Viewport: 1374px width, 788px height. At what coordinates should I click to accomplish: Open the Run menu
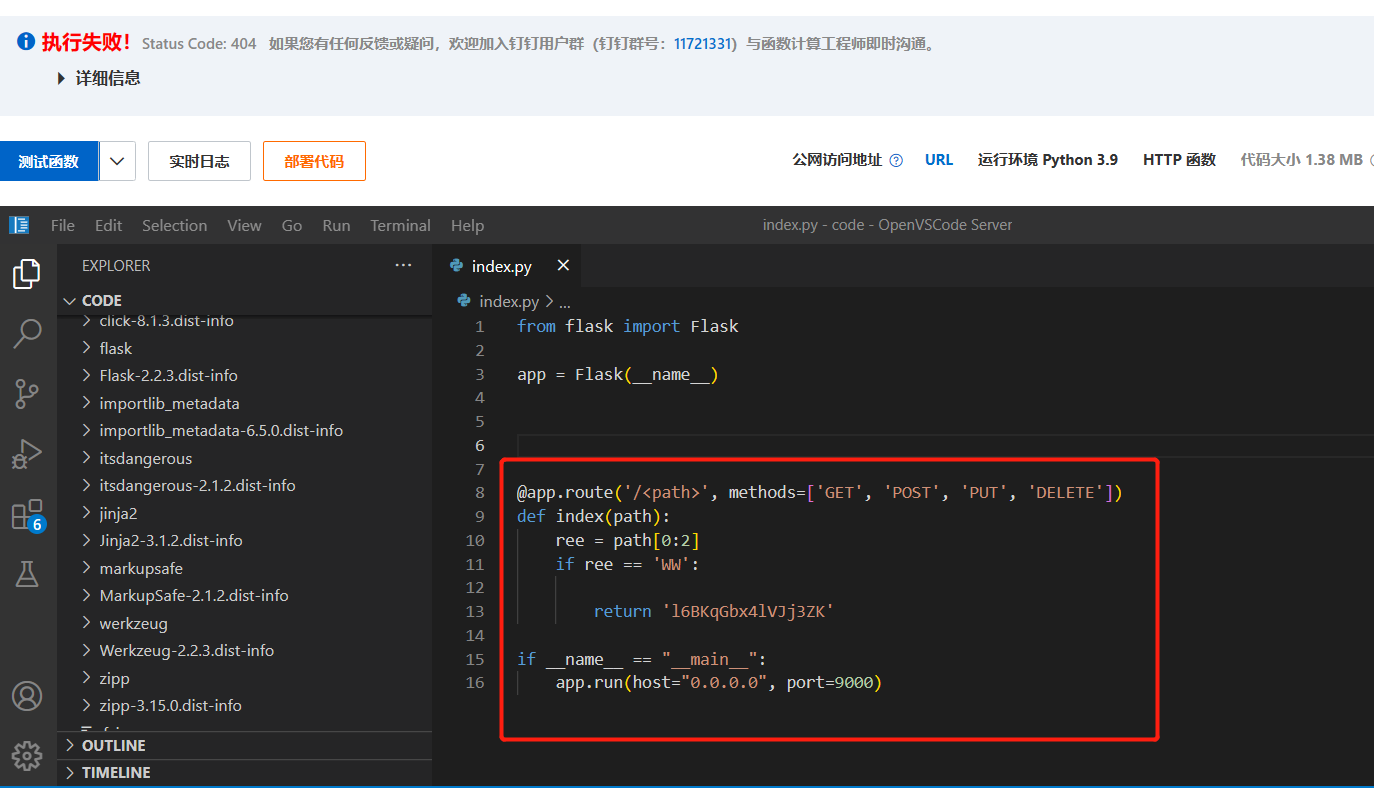click(x=336, y=225)
